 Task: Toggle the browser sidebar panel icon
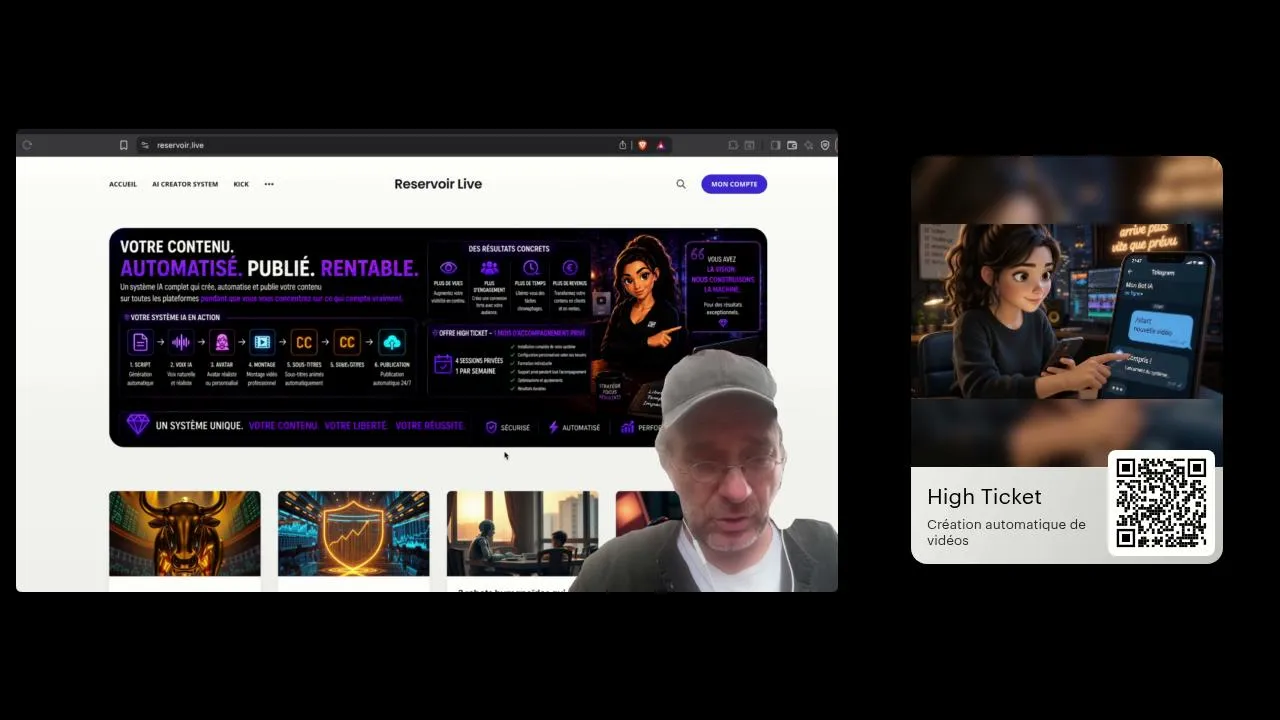click(x=775, y=145)
